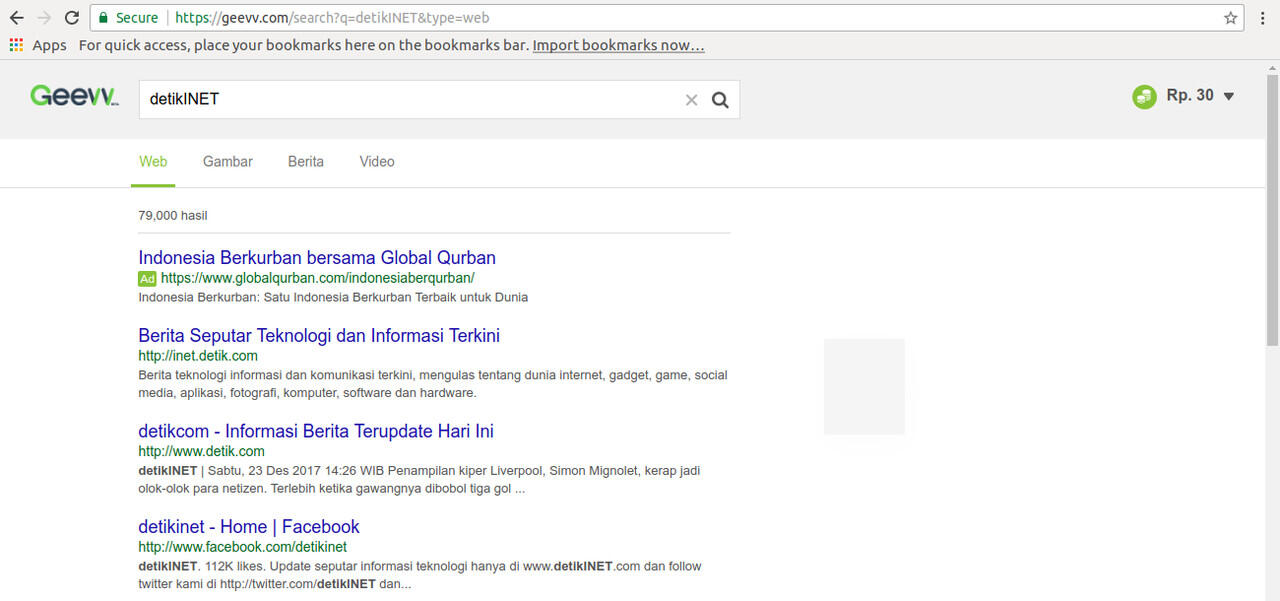
Task: Click the green Secure padlock icon
Action: coord(102,18)
